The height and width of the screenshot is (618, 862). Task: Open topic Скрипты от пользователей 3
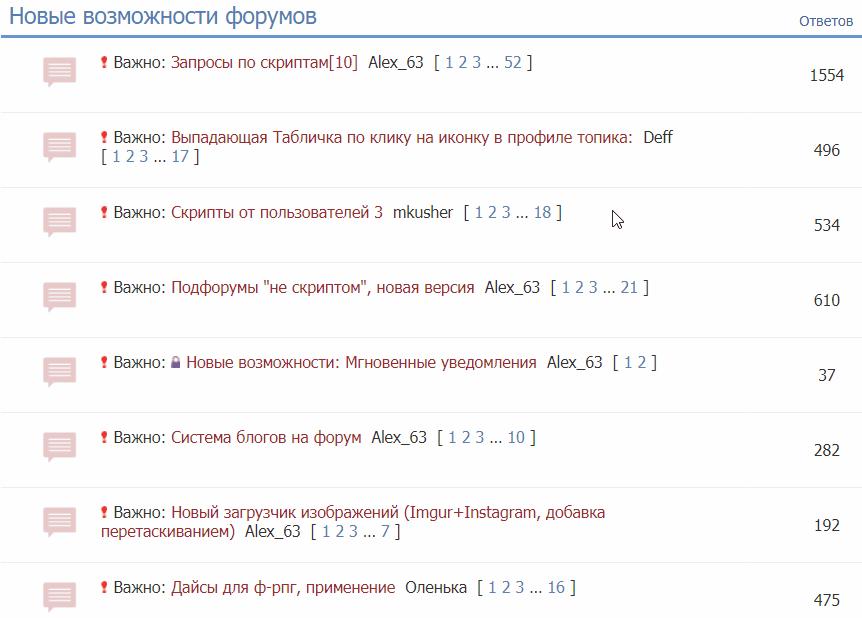tap(277, 213)
